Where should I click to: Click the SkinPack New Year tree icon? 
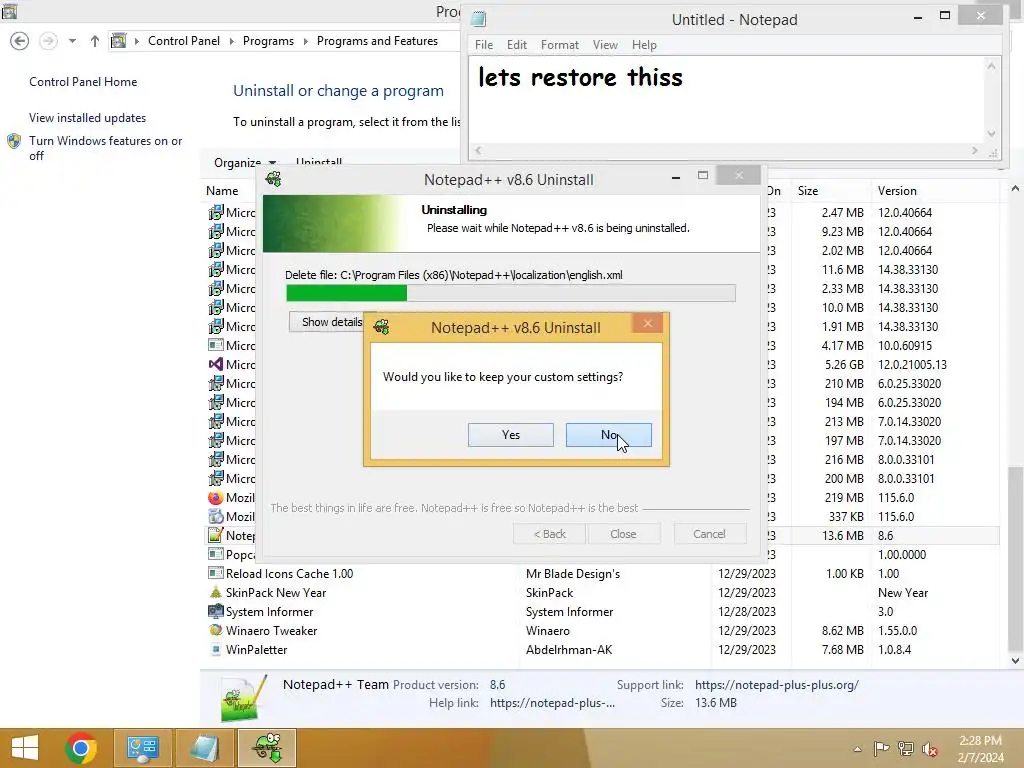click(x=216, y=592)
